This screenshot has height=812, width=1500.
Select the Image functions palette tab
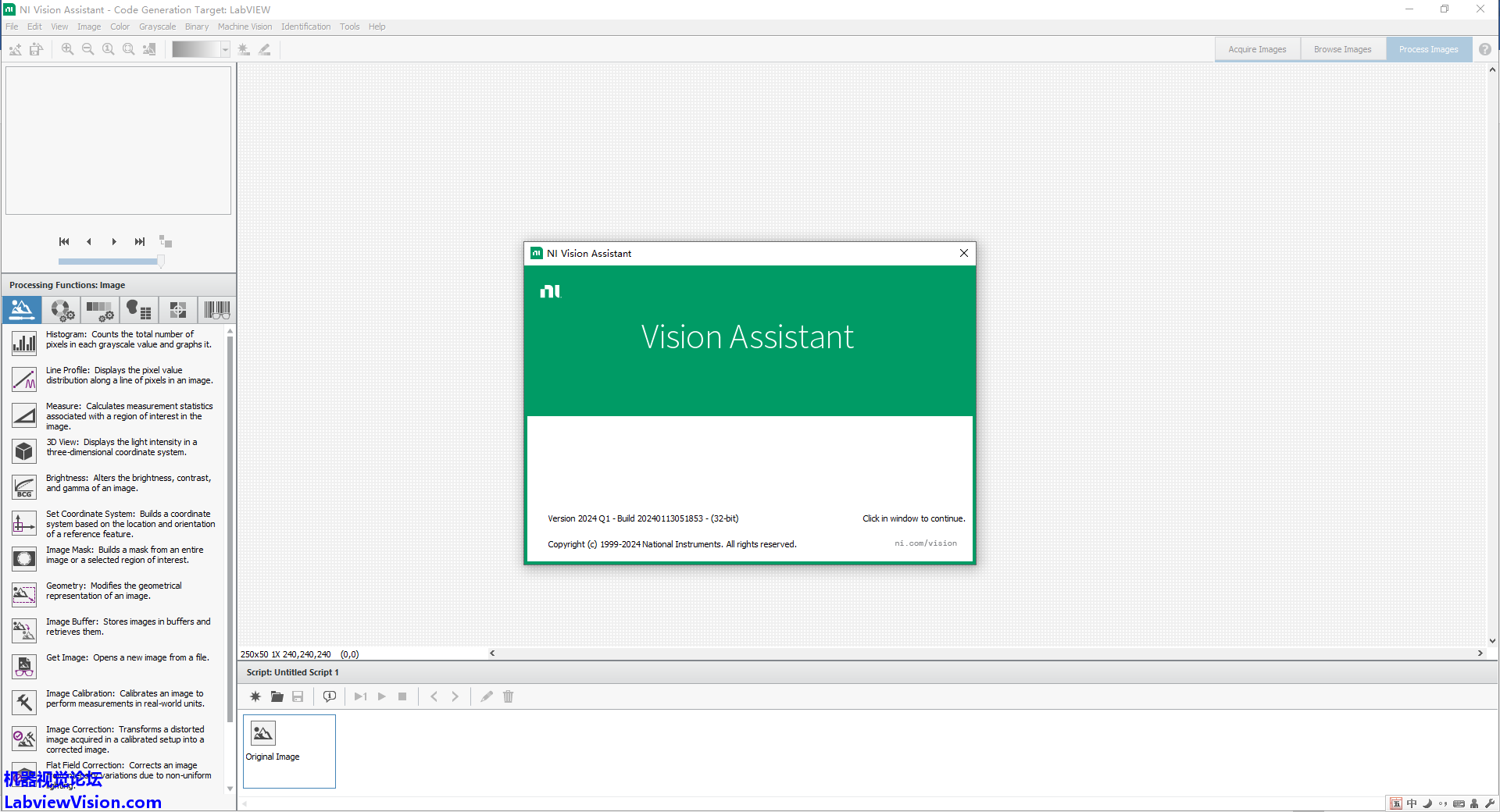22,310
